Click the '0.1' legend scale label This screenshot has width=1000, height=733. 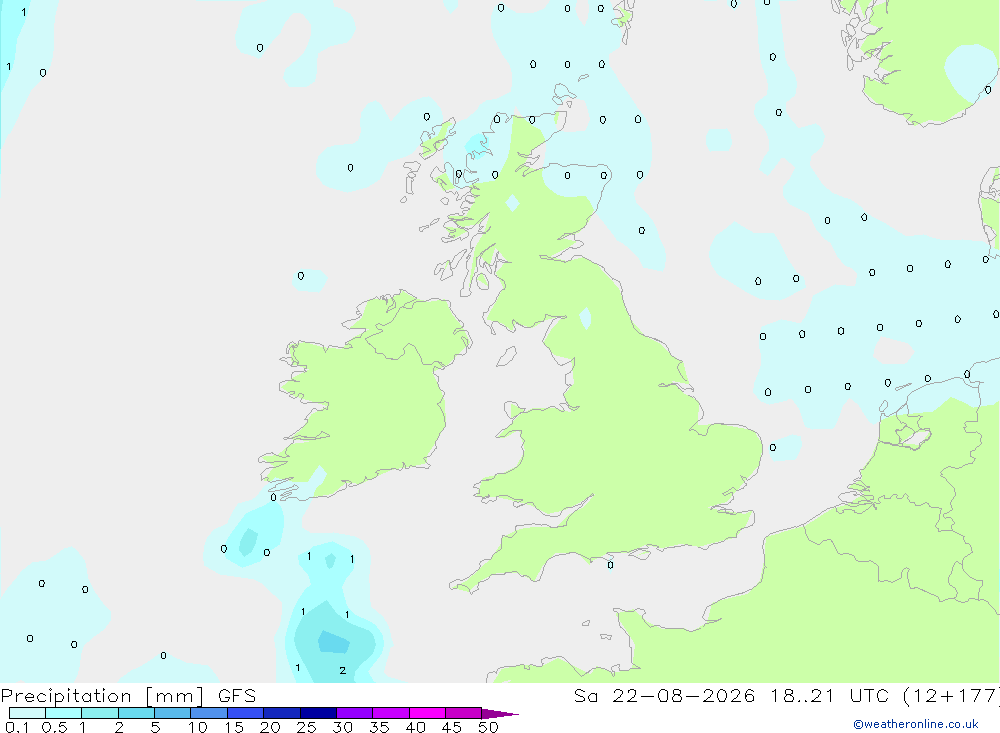coord(17,727)
